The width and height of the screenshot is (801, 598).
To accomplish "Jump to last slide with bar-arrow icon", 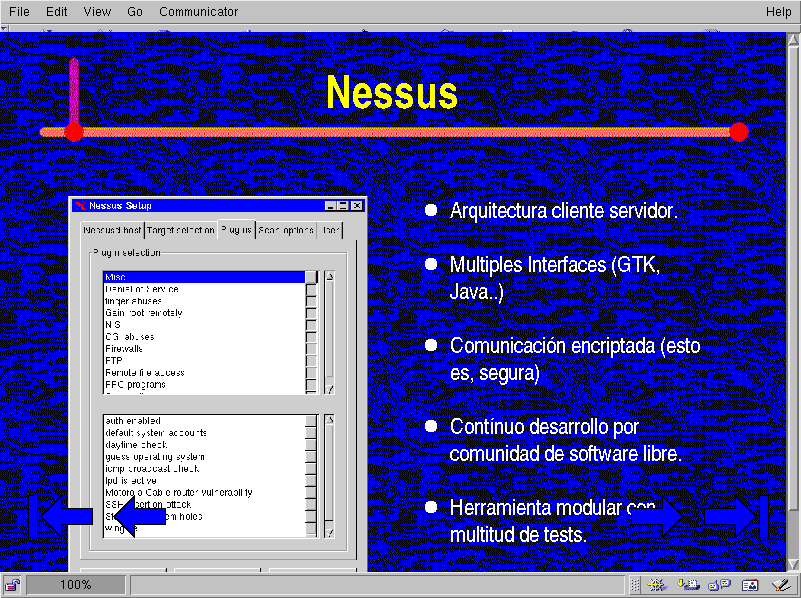I will coord(737,516).
